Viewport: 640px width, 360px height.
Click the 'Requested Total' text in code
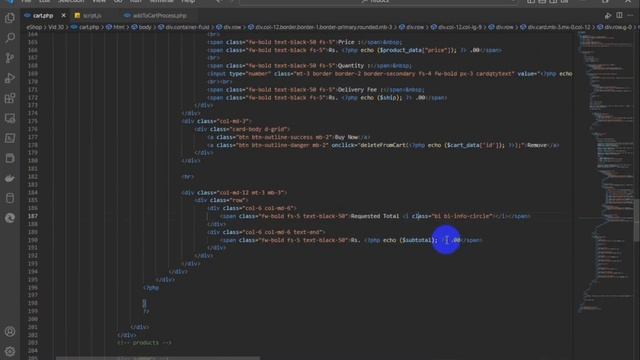[x=375, y=216]
